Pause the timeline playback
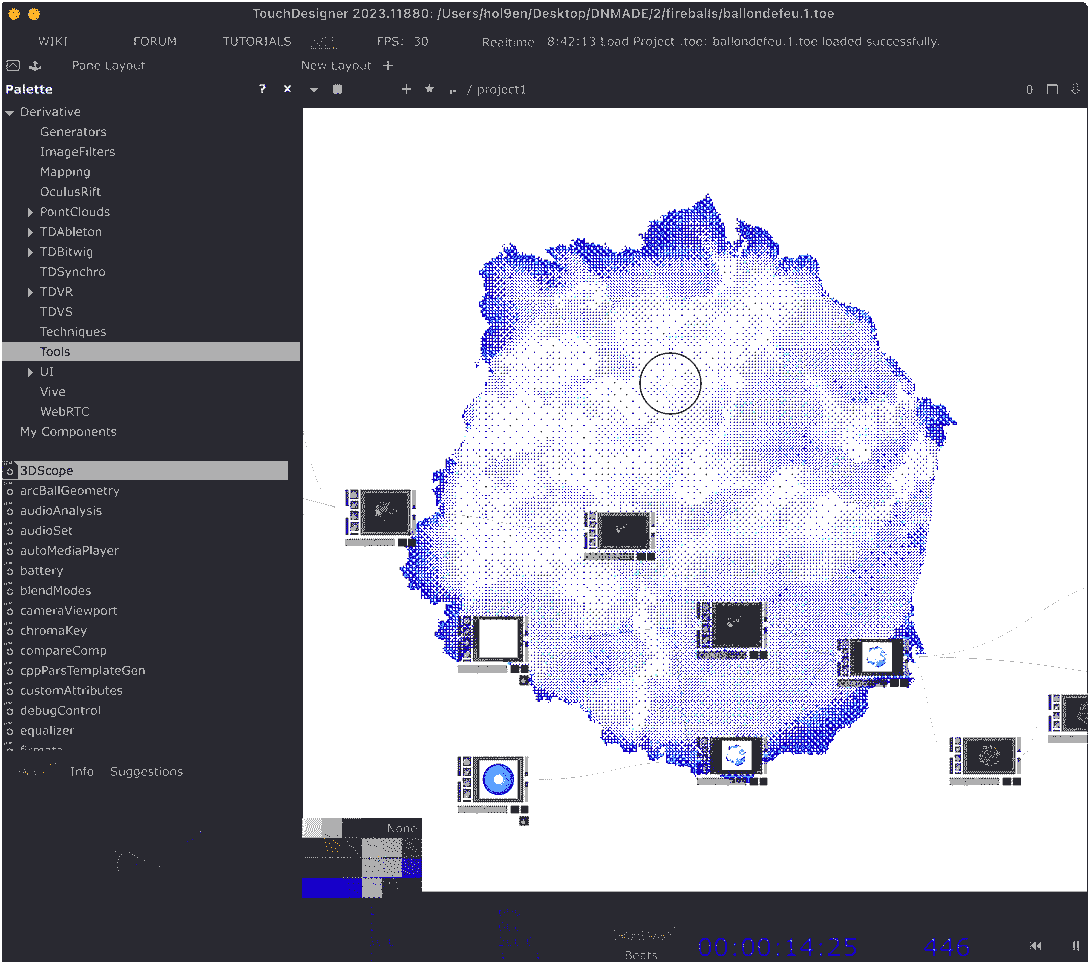 (x=1076, y=945)
